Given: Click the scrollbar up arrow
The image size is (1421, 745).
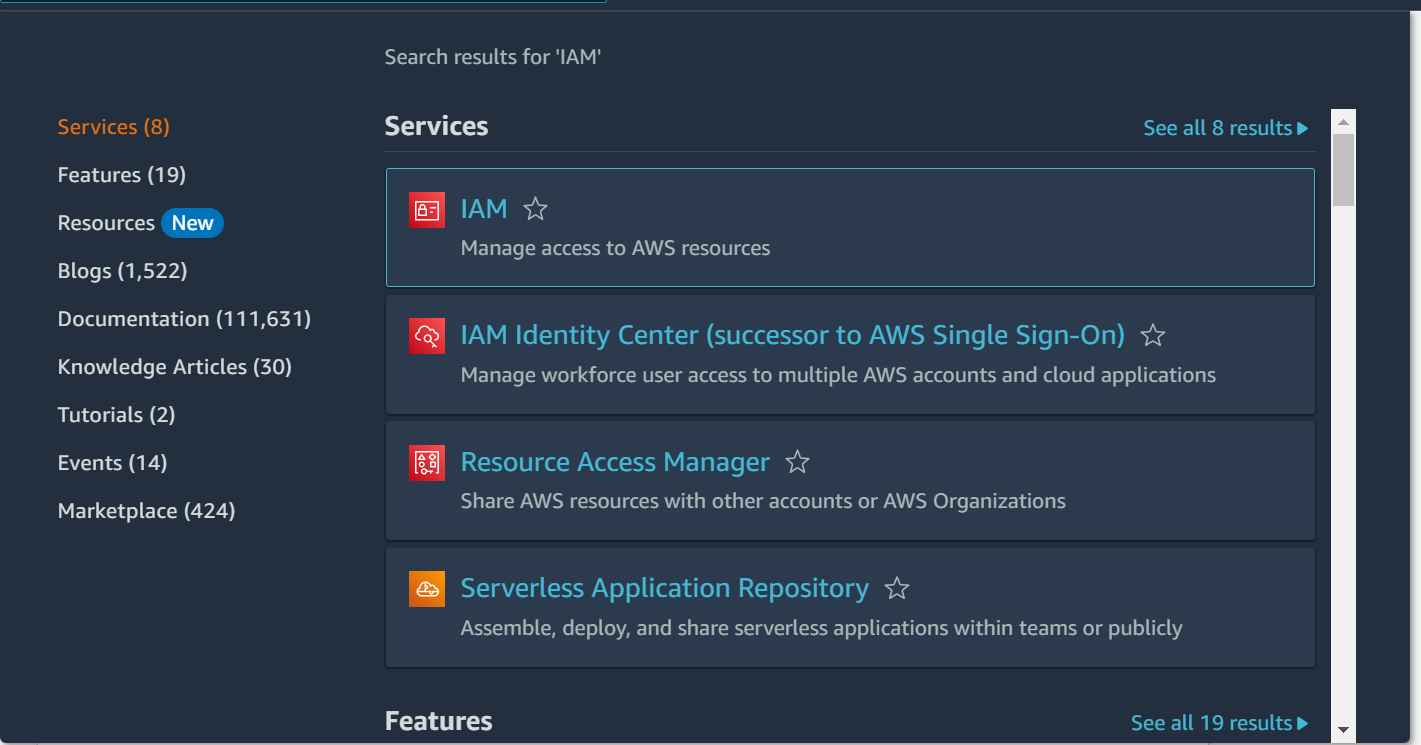Looking at the screenshot, I should tap(1343, 122).
